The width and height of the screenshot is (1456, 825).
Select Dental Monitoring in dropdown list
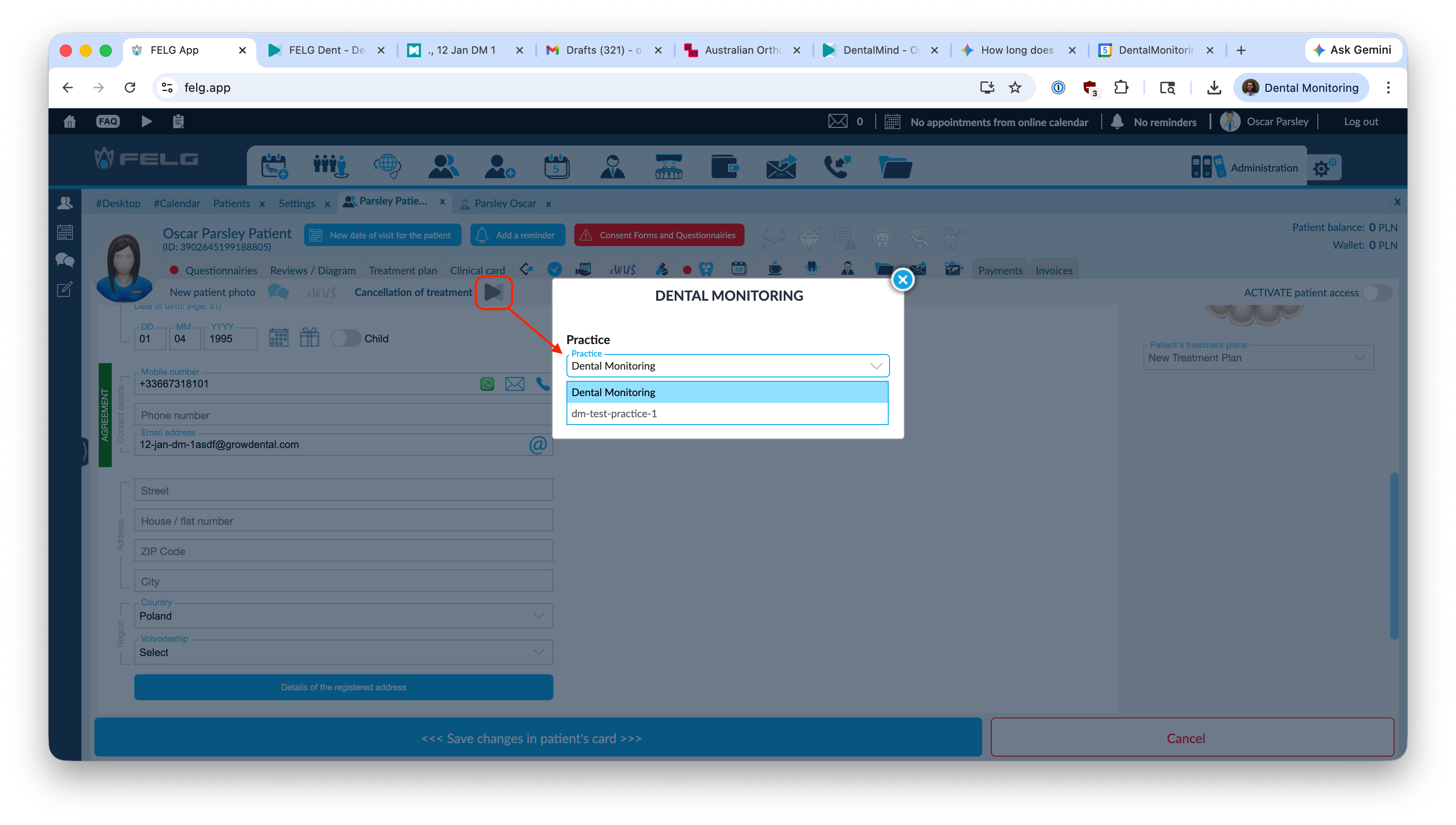coord(727,392)
